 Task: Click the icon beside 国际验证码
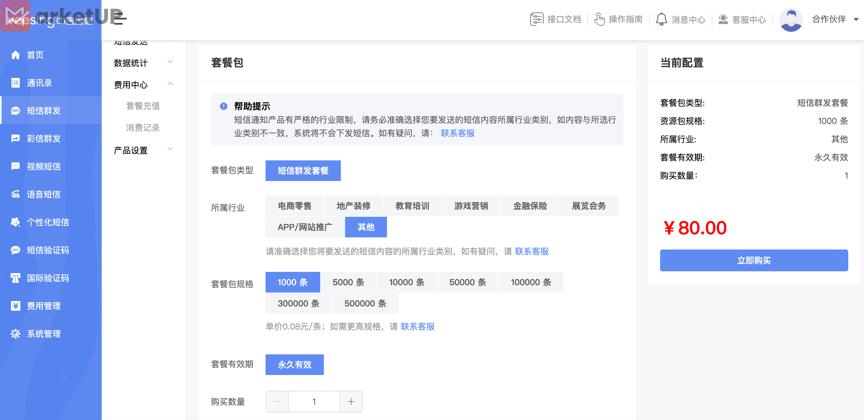click(x=15, y=278)
